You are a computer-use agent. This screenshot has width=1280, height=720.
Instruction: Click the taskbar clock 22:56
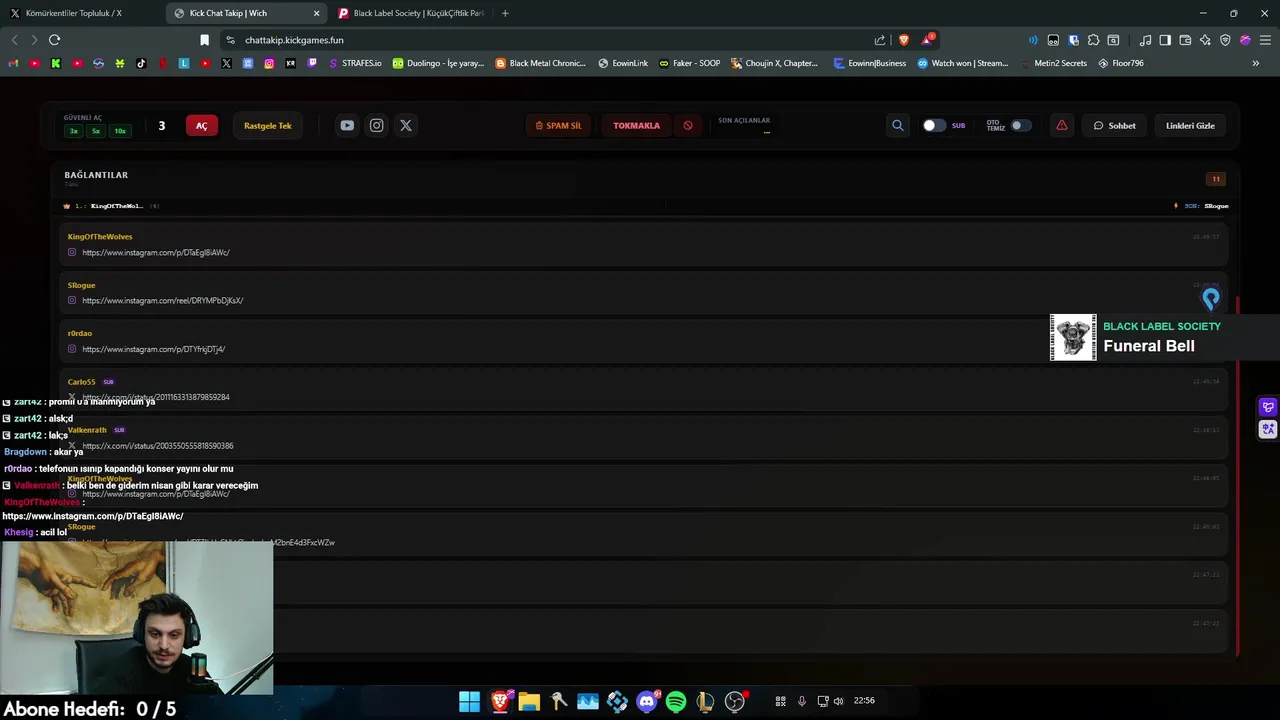pos(864,701)
